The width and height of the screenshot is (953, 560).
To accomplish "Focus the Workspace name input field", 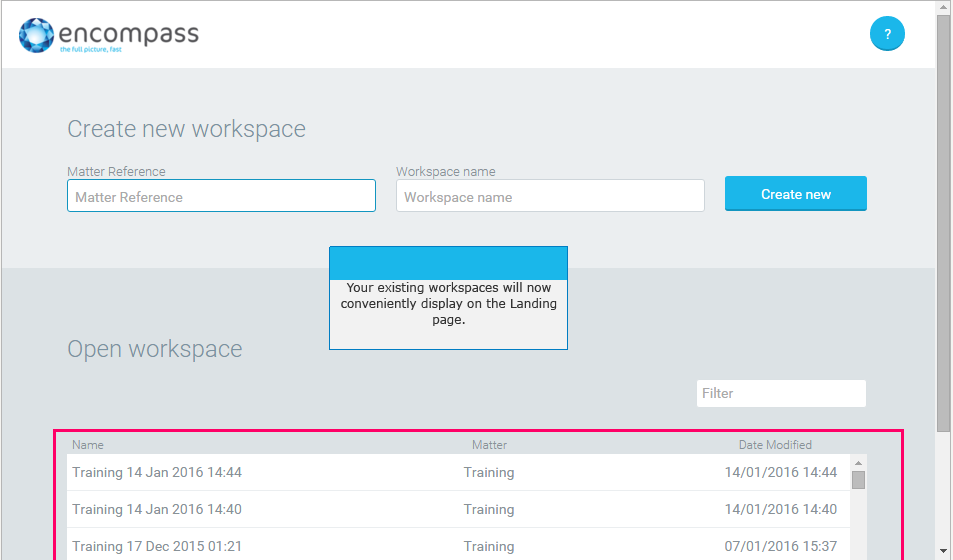I will point(550,196).
